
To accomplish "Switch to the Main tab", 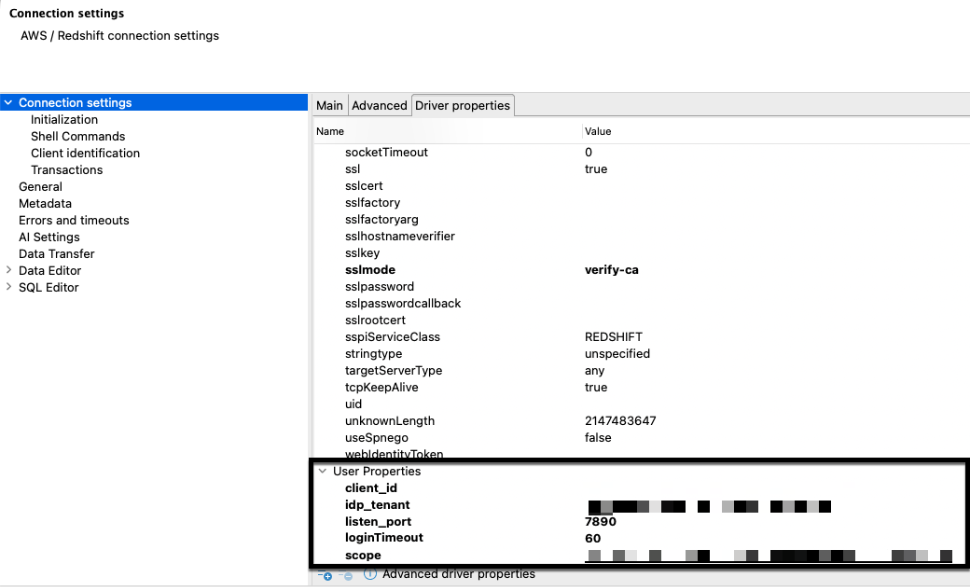I will 329,104.
